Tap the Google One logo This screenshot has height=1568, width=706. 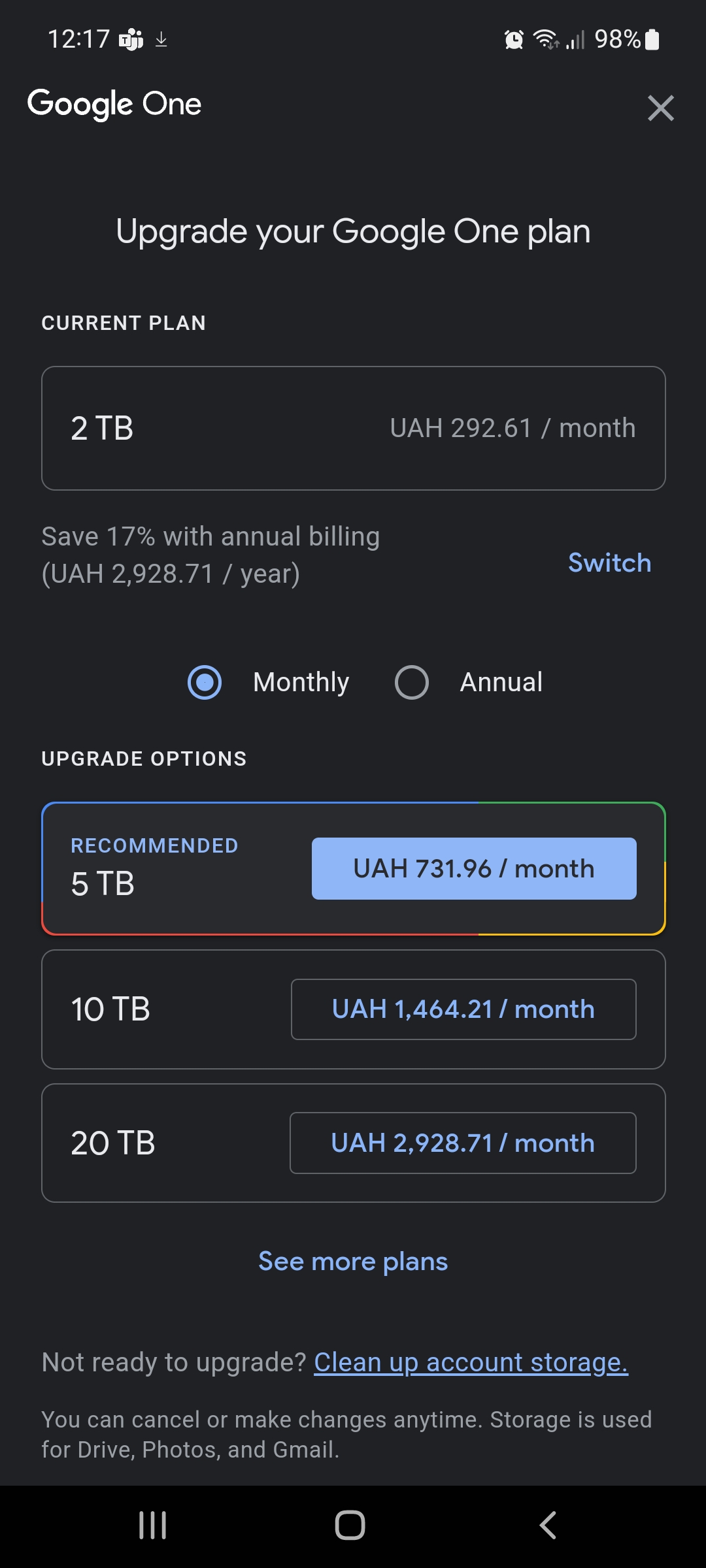114,105
